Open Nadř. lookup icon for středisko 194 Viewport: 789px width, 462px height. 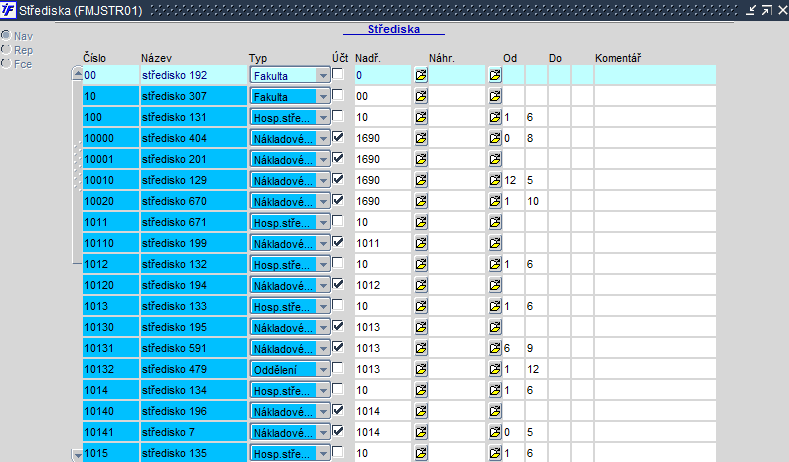pos(421,285)
